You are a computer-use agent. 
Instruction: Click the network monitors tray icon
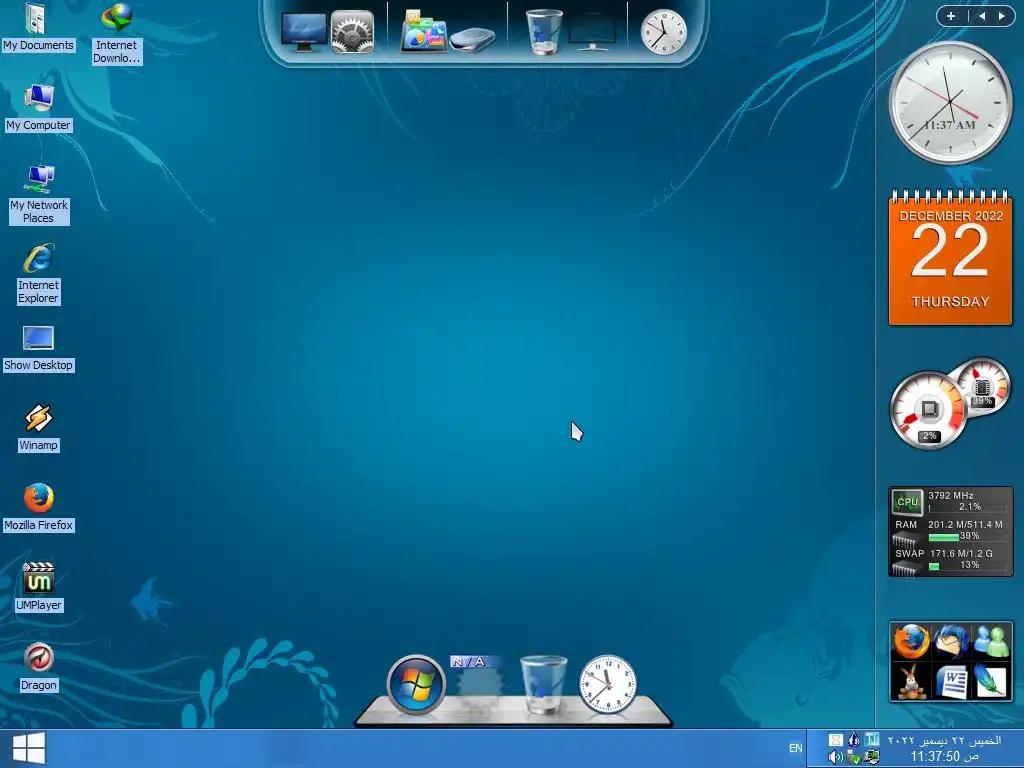coord(871,758)
